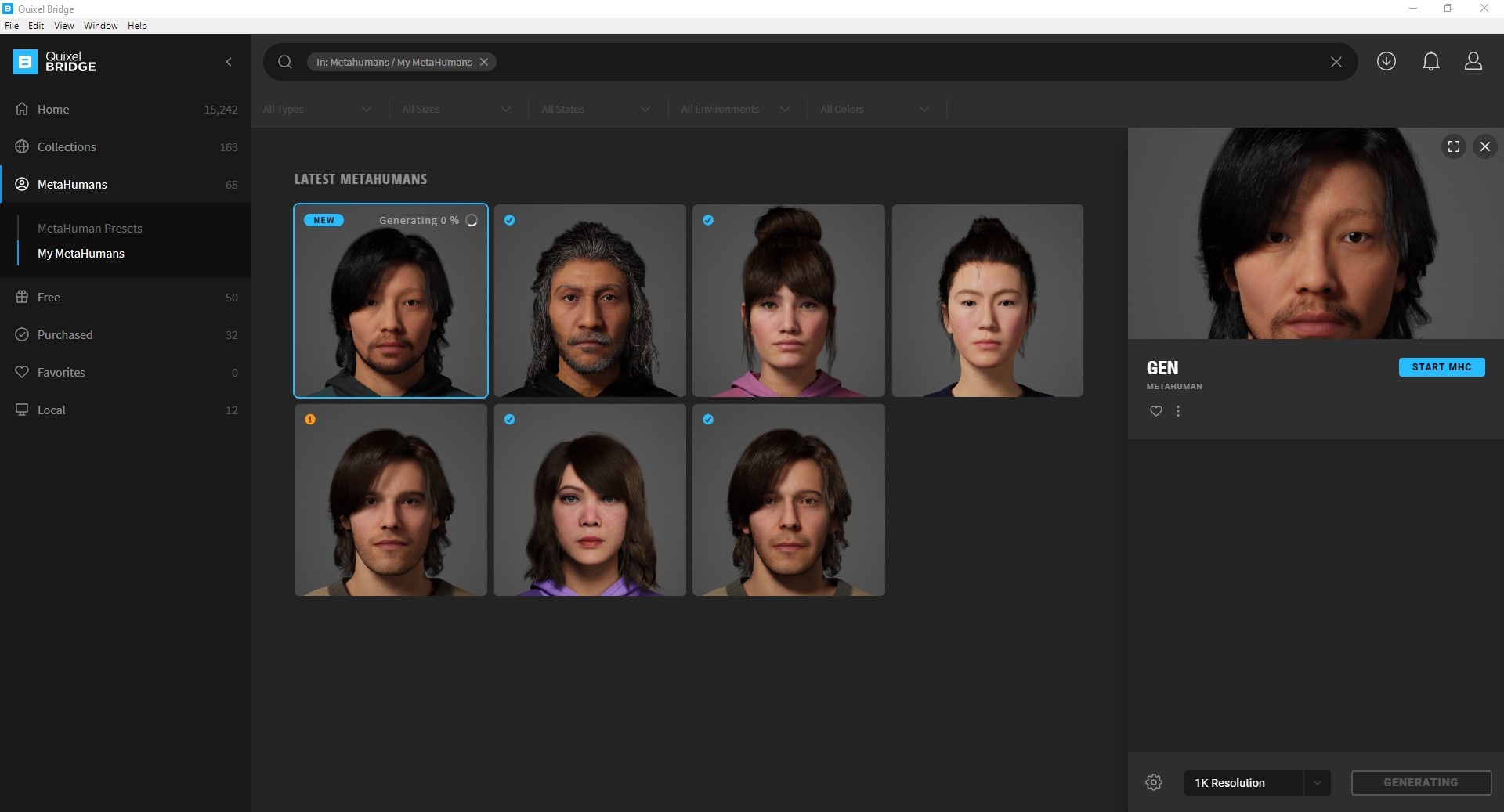
Task: Expand the preview image to fullscreen
Action: tap(1453, 146)
